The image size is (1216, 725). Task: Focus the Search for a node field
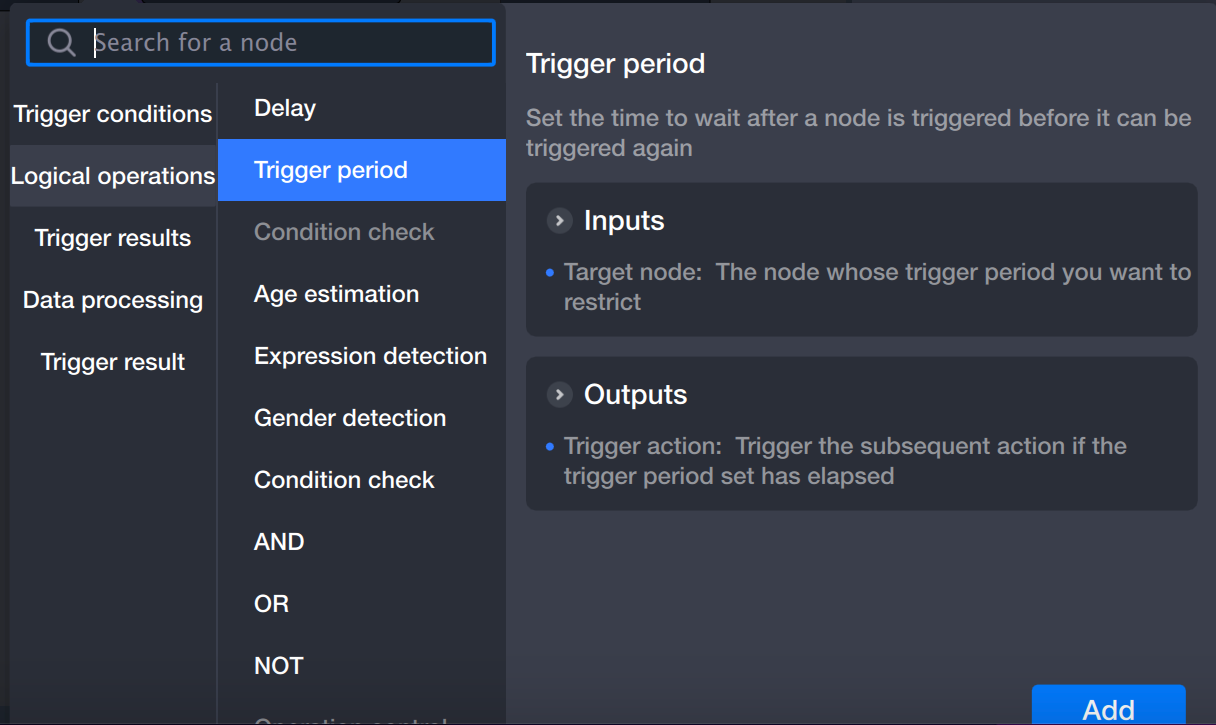click(x=290, y=43)
